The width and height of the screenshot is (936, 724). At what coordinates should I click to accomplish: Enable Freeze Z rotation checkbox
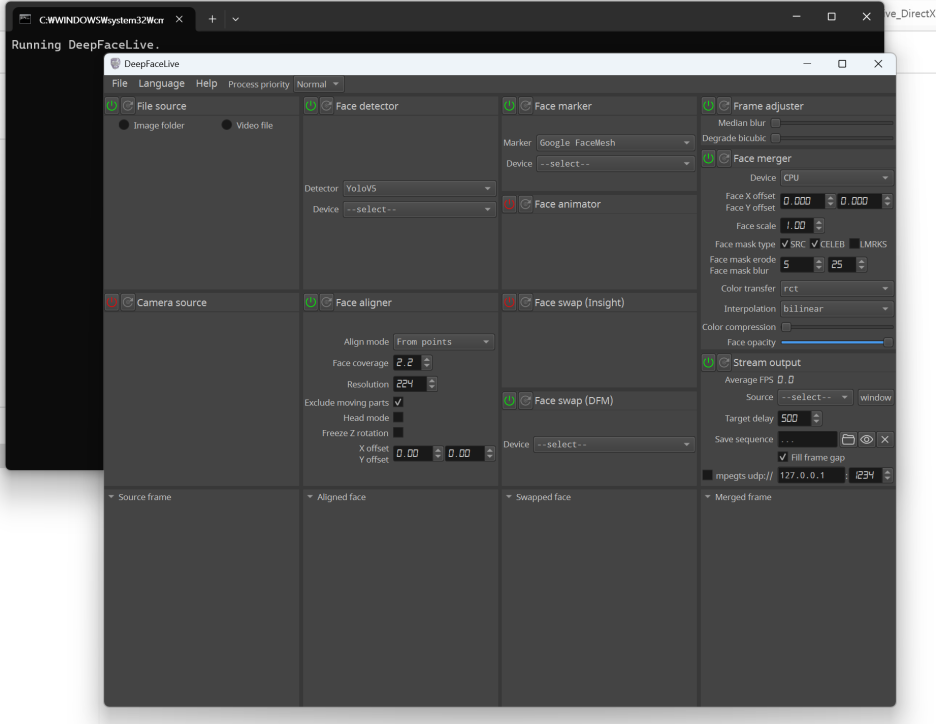point(398,432)
